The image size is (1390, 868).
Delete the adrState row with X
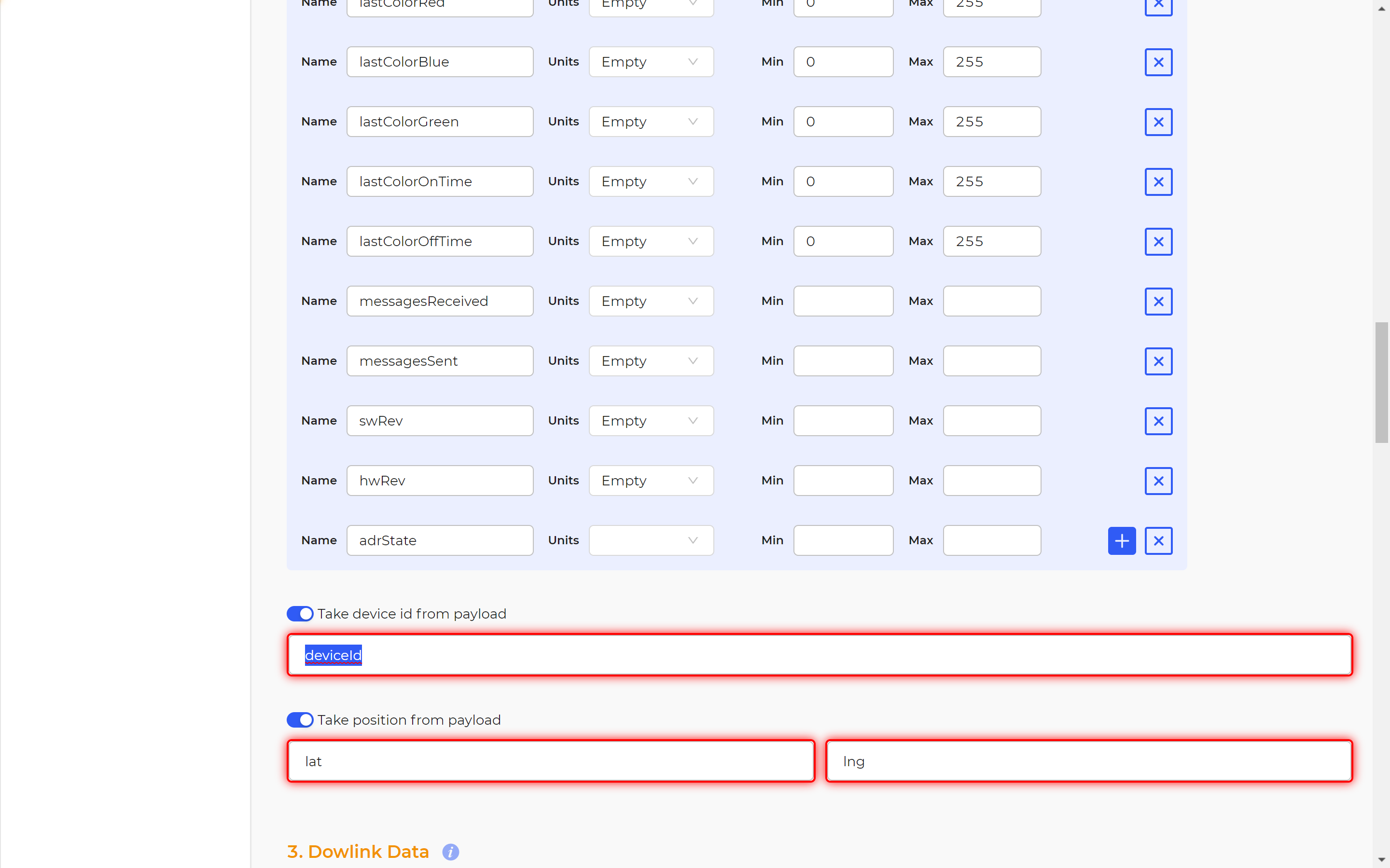pyautogui.click(x=1158, y=541)
